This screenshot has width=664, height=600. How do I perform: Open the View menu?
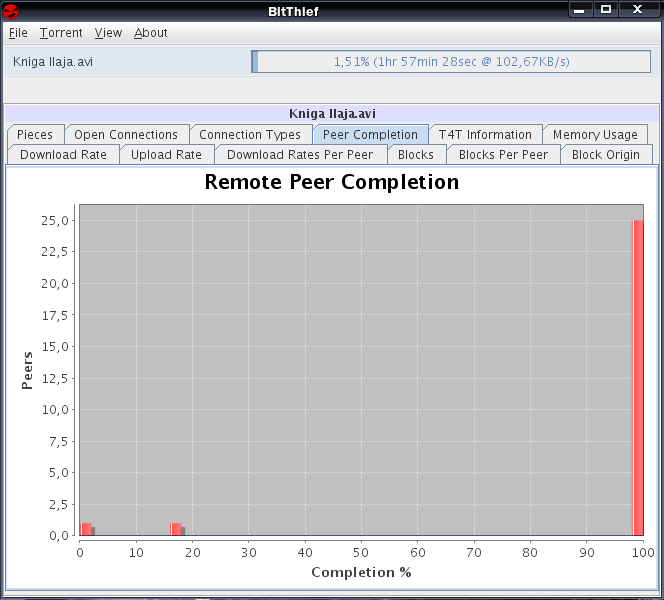click(108, 33)
